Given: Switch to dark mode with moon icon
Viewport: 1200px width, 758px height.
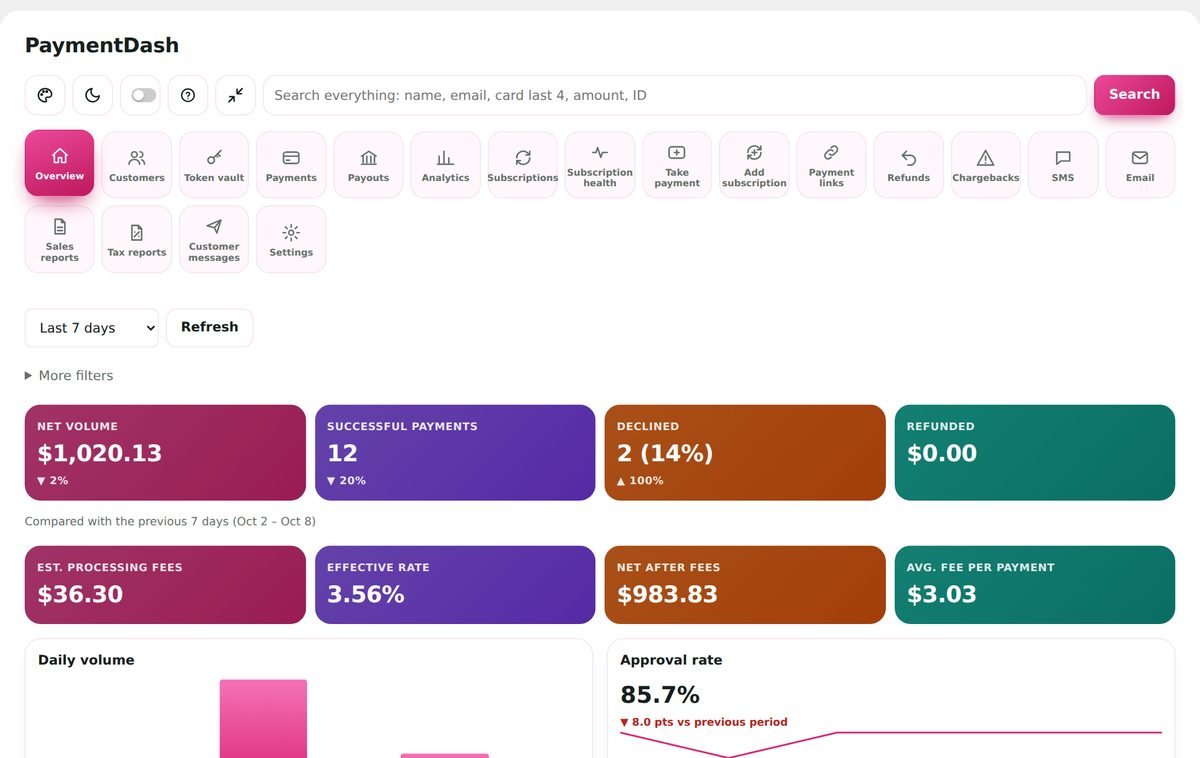Looking at the screenshot, I should pyautogui.click(x=92, y=95).
